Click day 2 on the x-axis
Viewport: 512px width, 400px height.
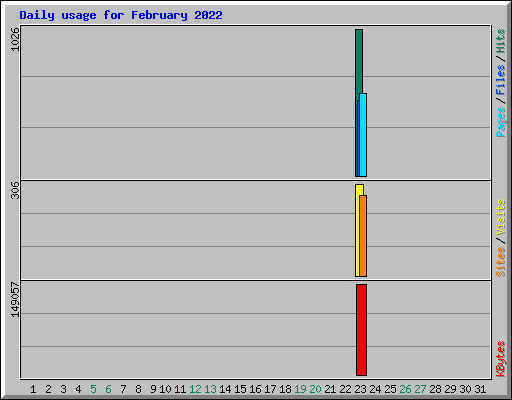[x=48, y=389]
